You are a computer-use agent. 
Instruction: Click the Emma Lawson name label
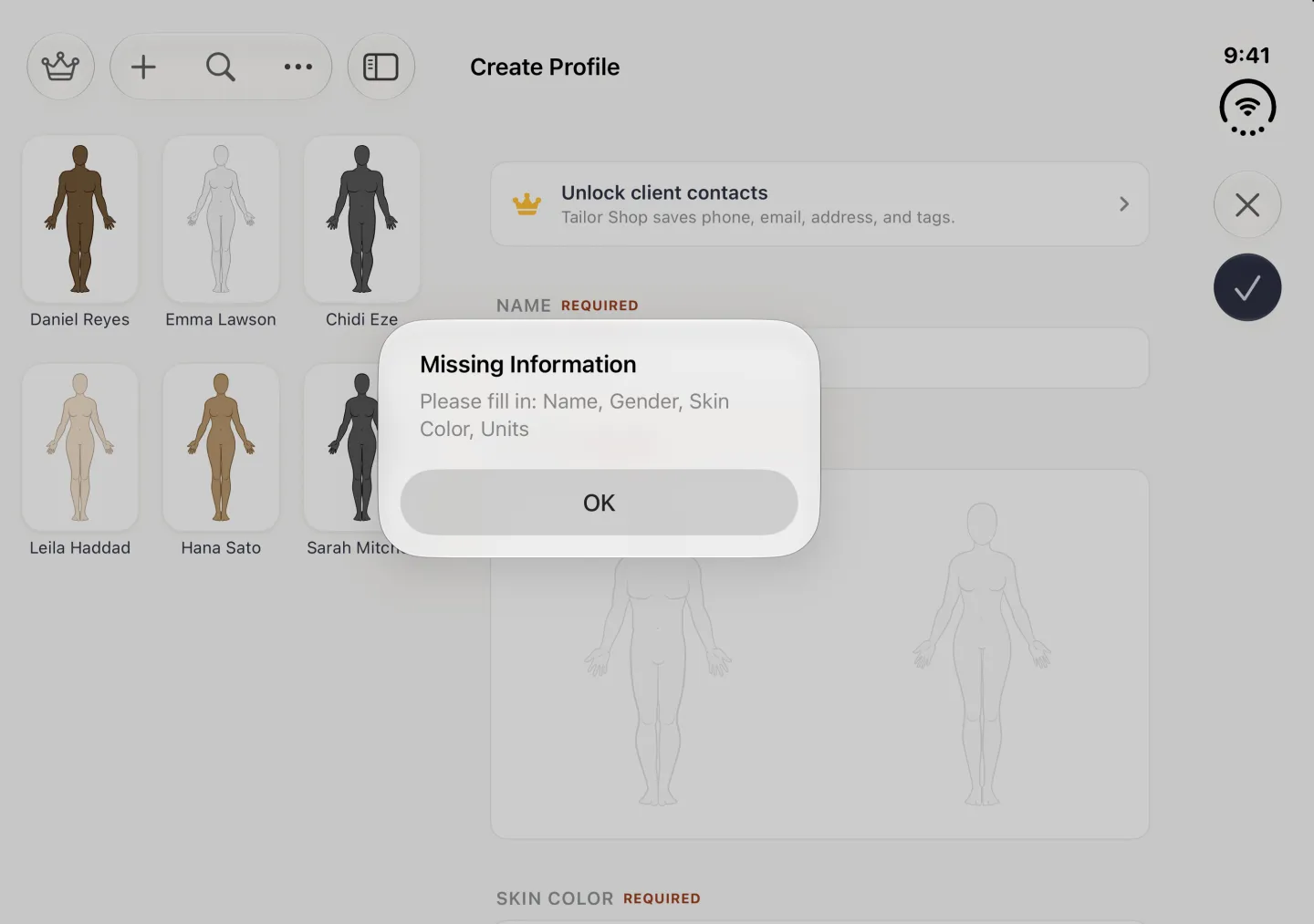221,319
